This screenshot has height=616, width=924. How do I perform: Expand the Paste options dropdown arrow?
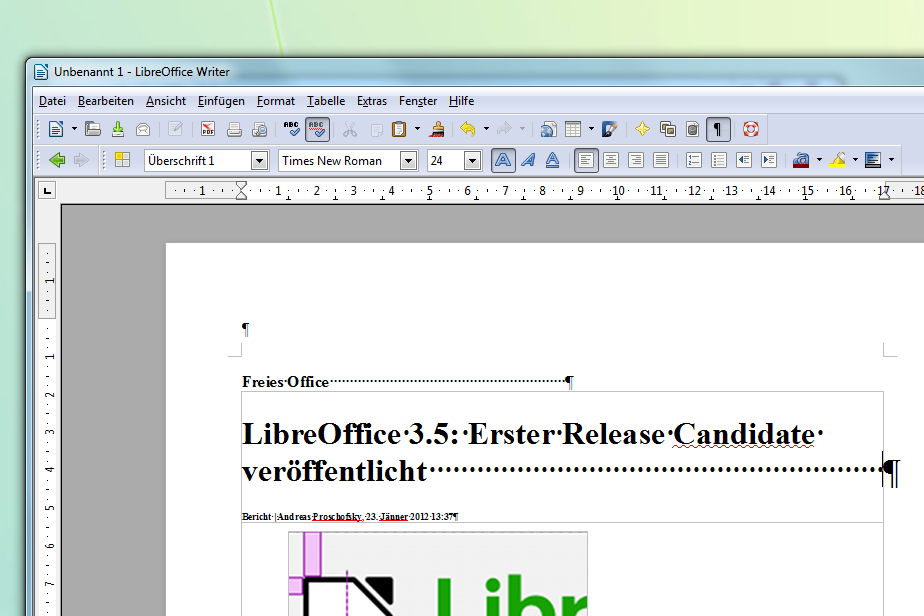tap(417, 129)
